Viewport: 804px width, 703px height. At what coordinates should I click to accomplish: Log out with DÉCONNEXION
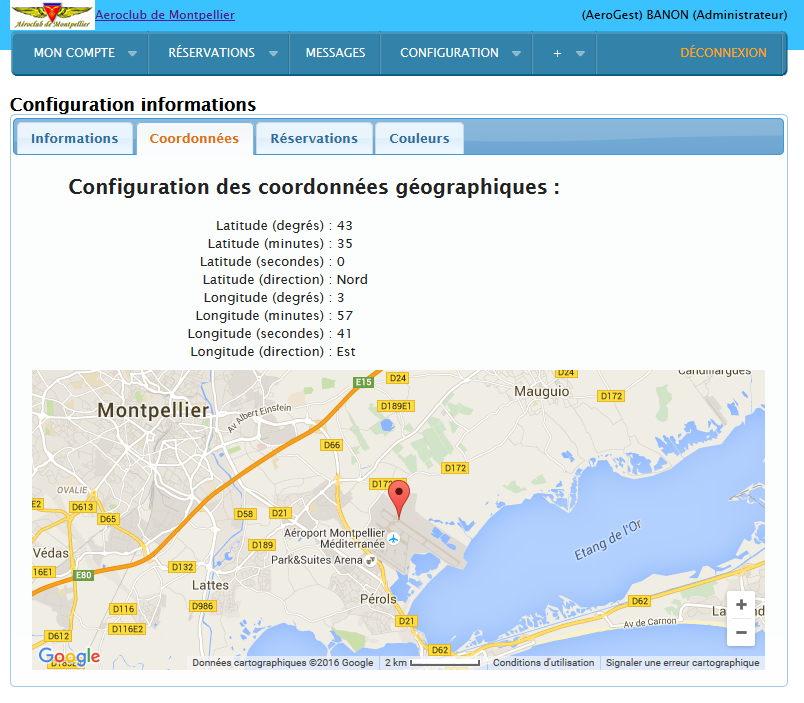723,53
